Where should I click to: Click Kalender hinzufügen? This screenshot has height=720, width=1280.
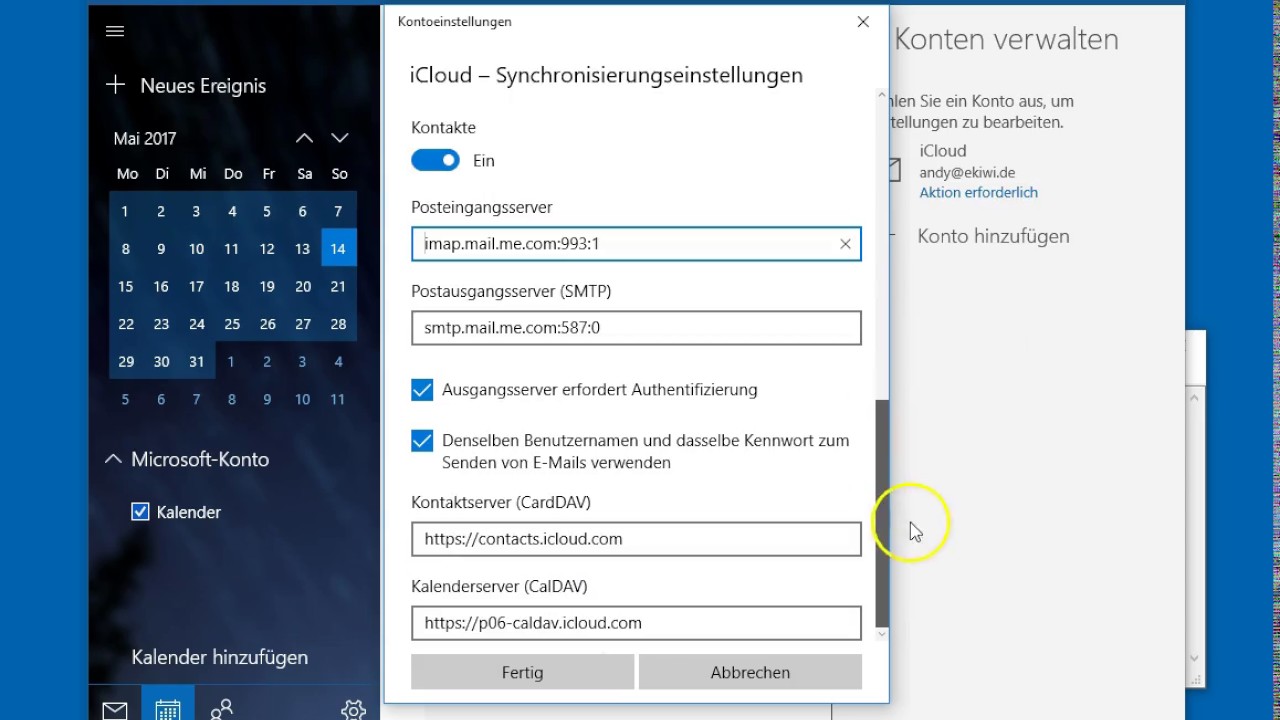(x=220, y=657)
